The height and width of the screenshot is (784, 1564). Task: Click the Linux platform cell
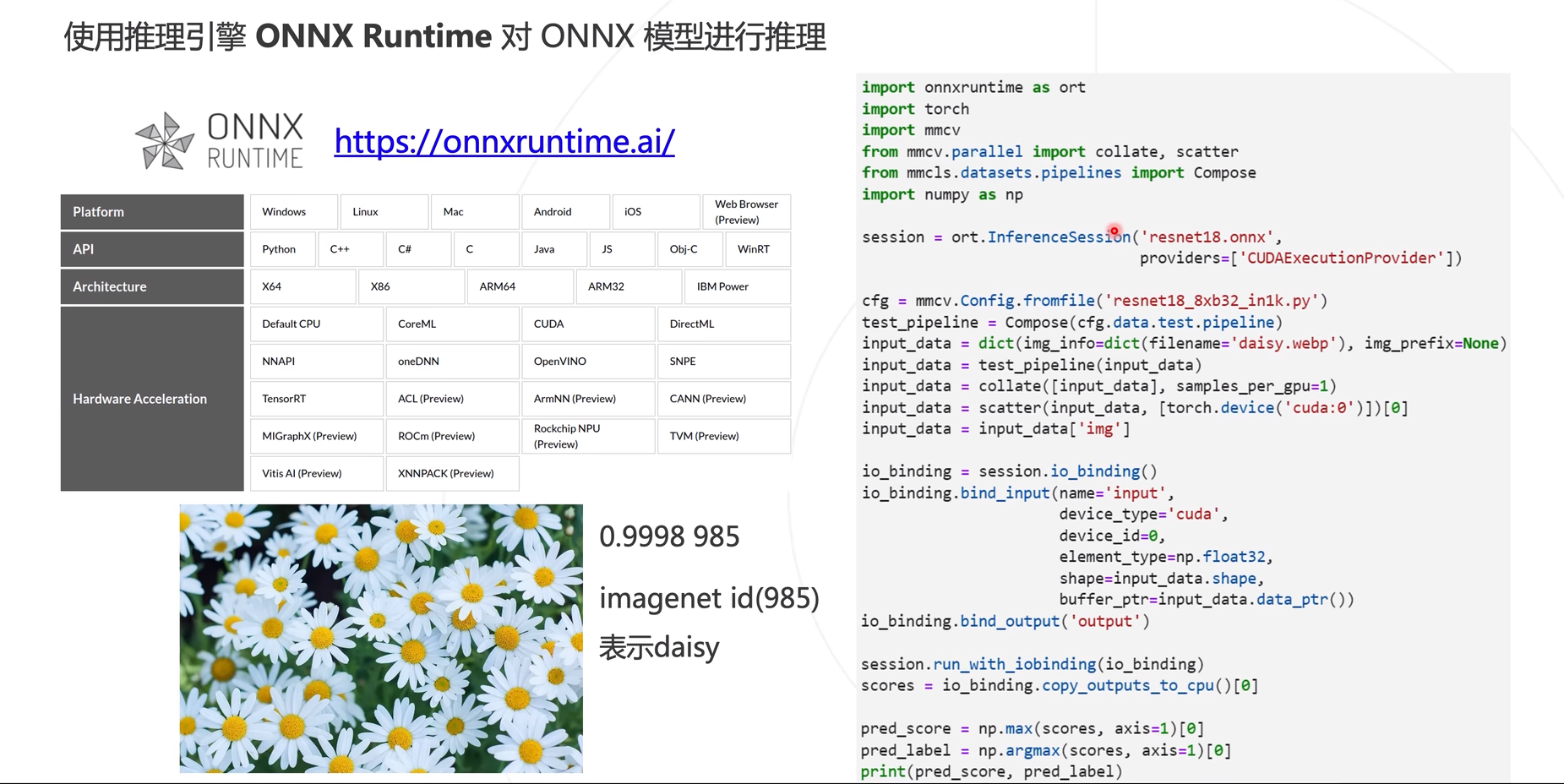pyautogui.click(x=384, y=212)
